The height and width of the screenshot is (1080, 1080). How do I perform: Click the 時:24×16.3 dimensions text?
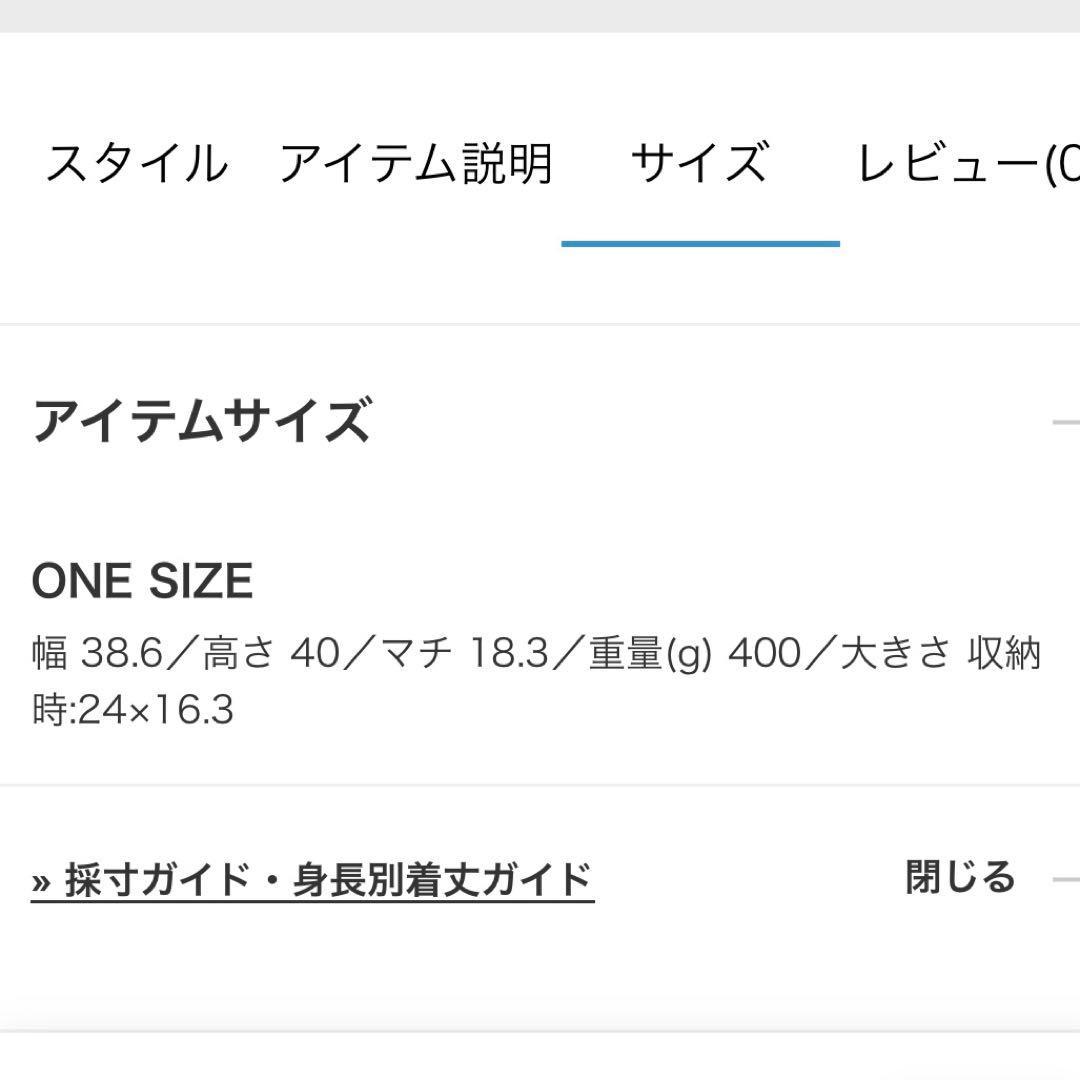point(133,711)
